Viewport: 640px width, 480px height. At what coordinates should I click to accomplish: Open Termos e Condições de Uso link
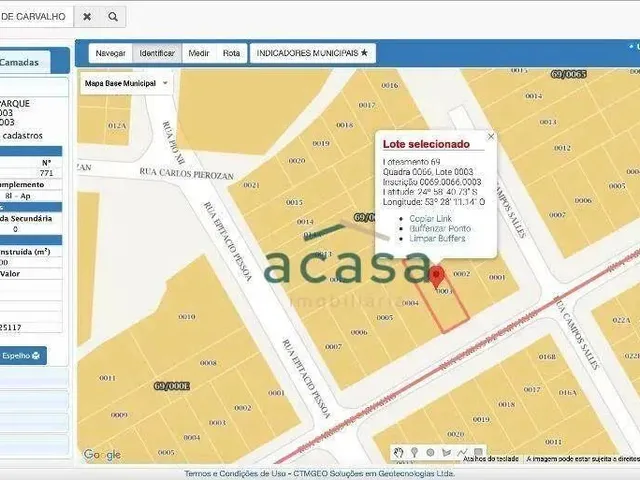(x=237, y=473)
